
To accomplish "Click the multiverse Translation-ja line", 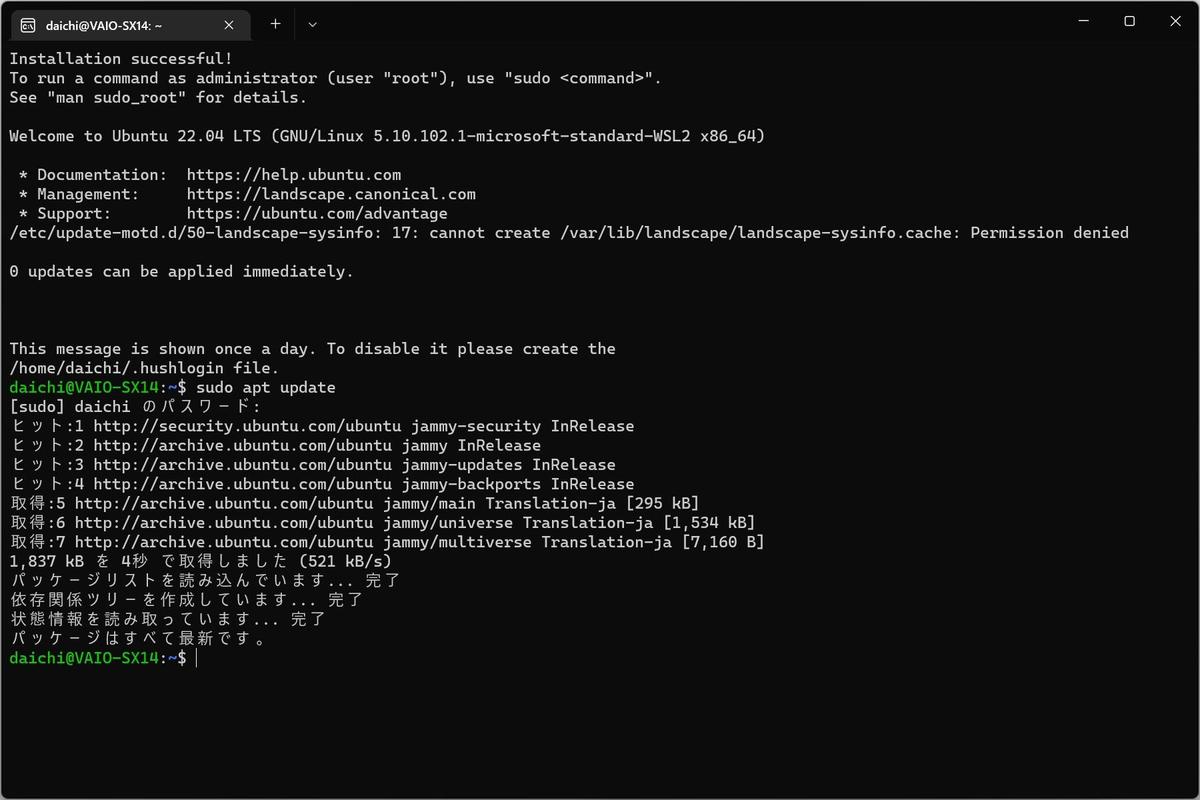I will (387, 542).
